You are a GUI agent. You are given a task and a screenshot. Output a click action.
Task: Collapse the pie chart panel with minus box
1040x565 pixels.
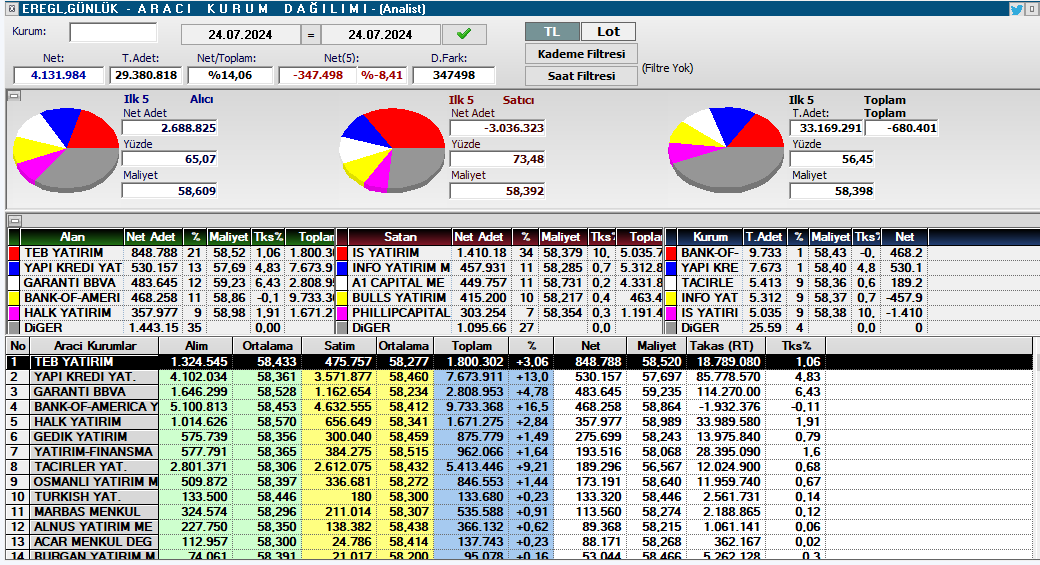15,96
